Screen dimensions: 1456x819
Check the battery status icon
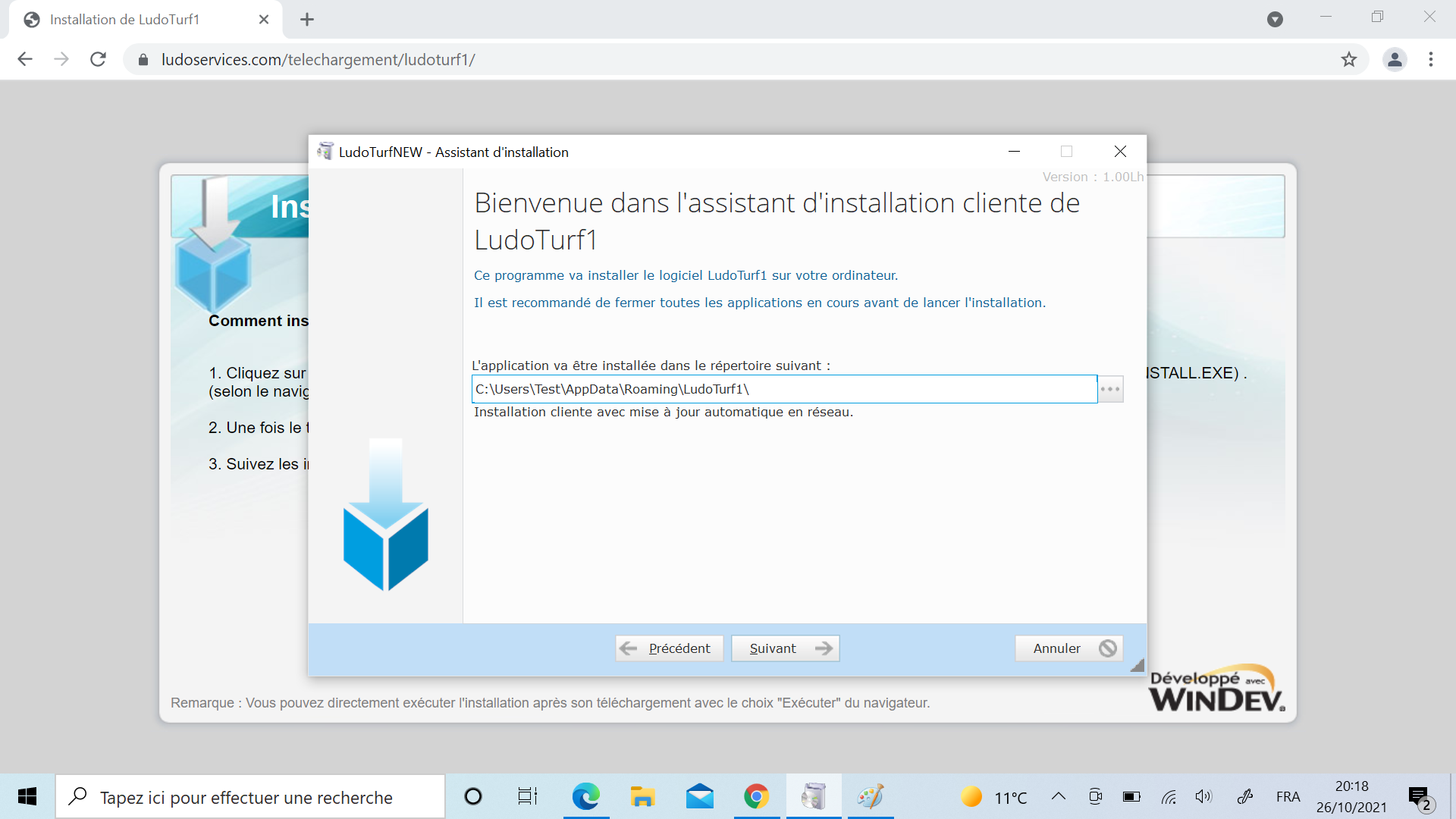coord(1131,796)
